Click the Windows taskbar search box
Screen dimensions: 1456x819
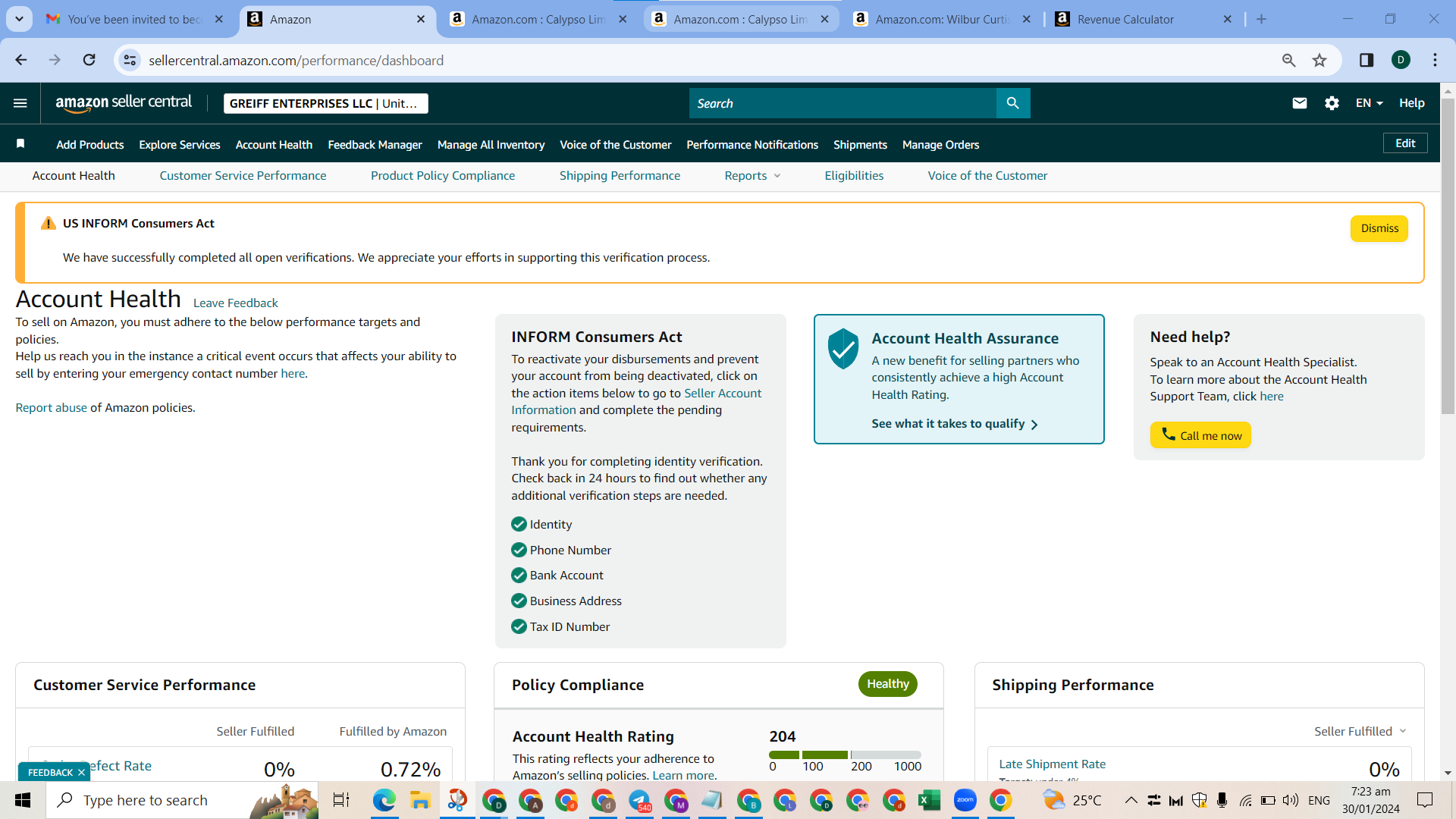click(182, 800)
